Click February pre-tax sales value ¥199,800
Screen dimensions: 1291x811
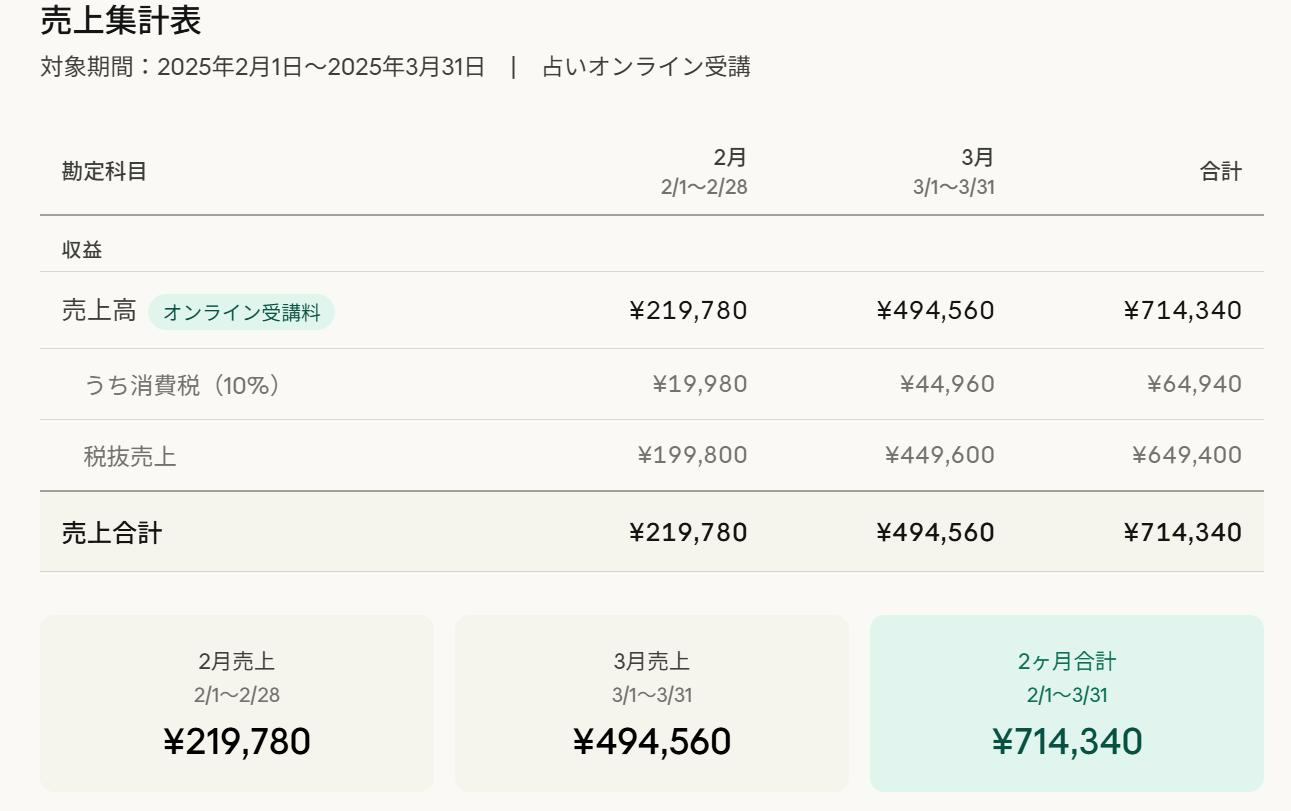pyautogui.click(x=692, y=456)
